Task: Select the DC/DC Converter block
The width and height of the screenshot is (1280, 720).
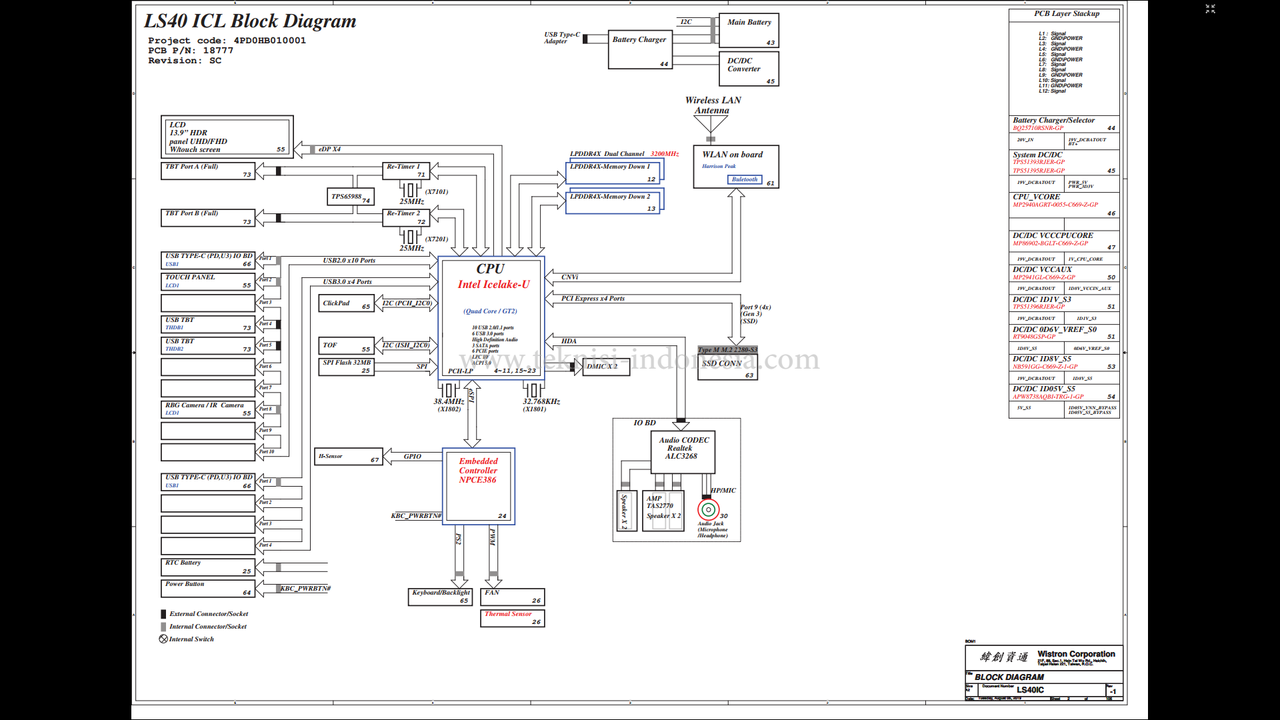Action: tap(749, 69)
